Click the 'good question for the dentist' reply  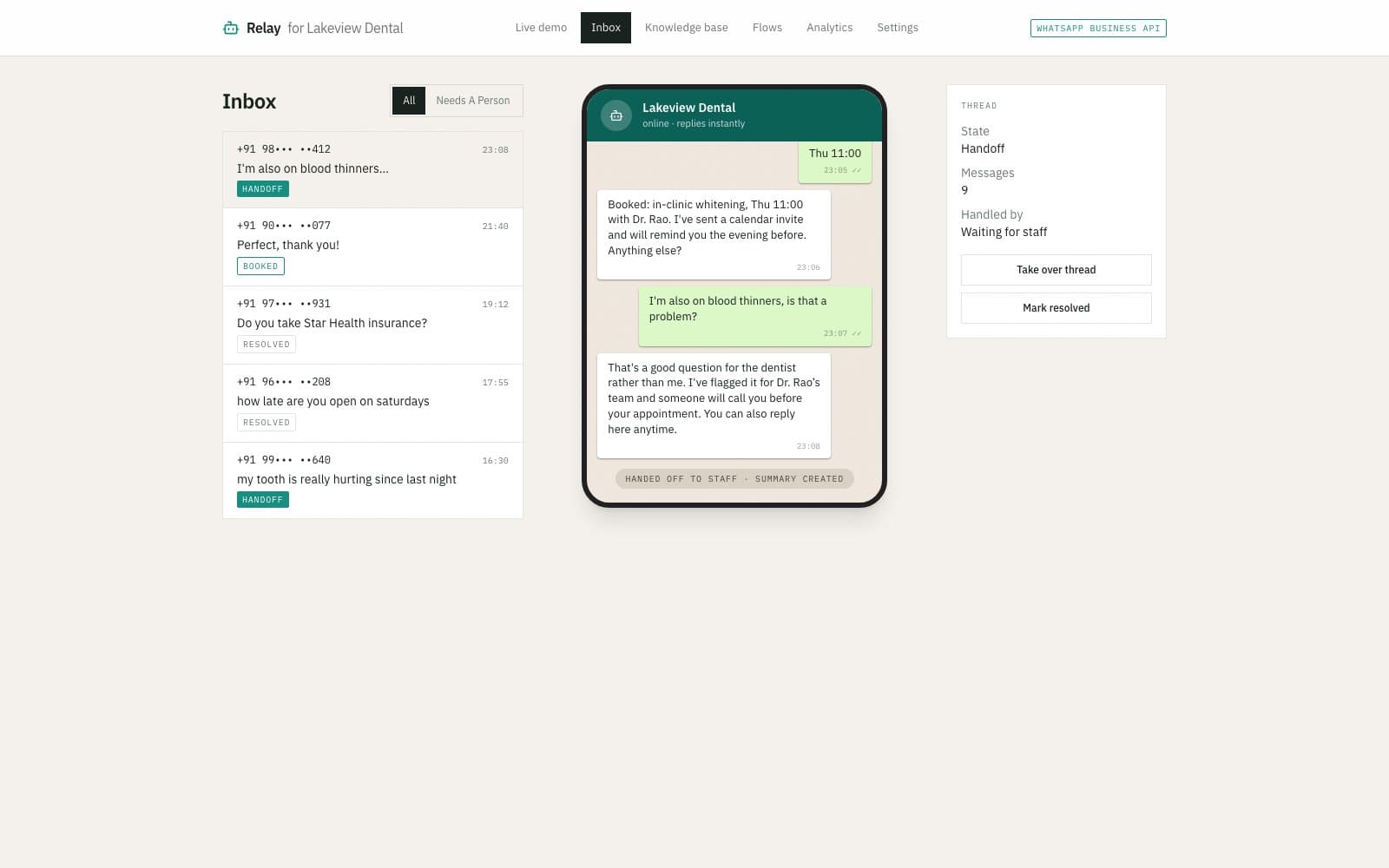pyautogui.click(x=714, y=405)
